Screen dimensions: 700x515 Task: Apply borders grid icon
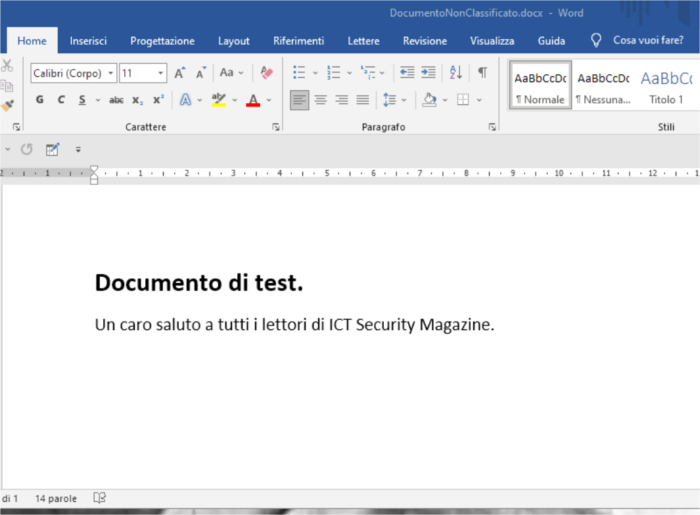pos(463,100)
